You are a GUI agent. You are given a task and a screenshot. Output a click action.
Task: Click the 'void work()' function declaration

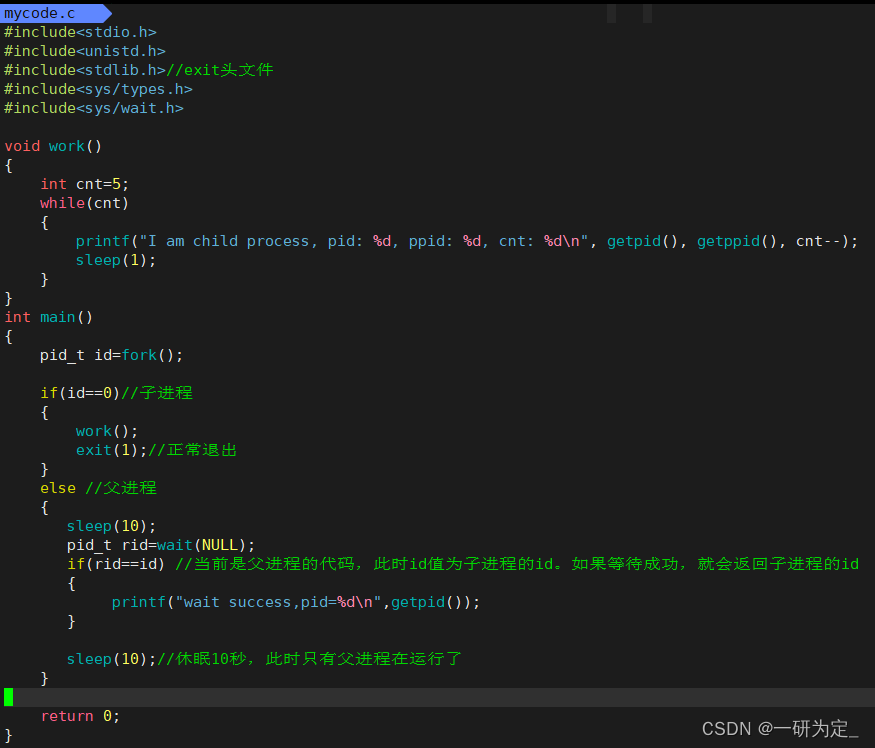pos(53,146)
